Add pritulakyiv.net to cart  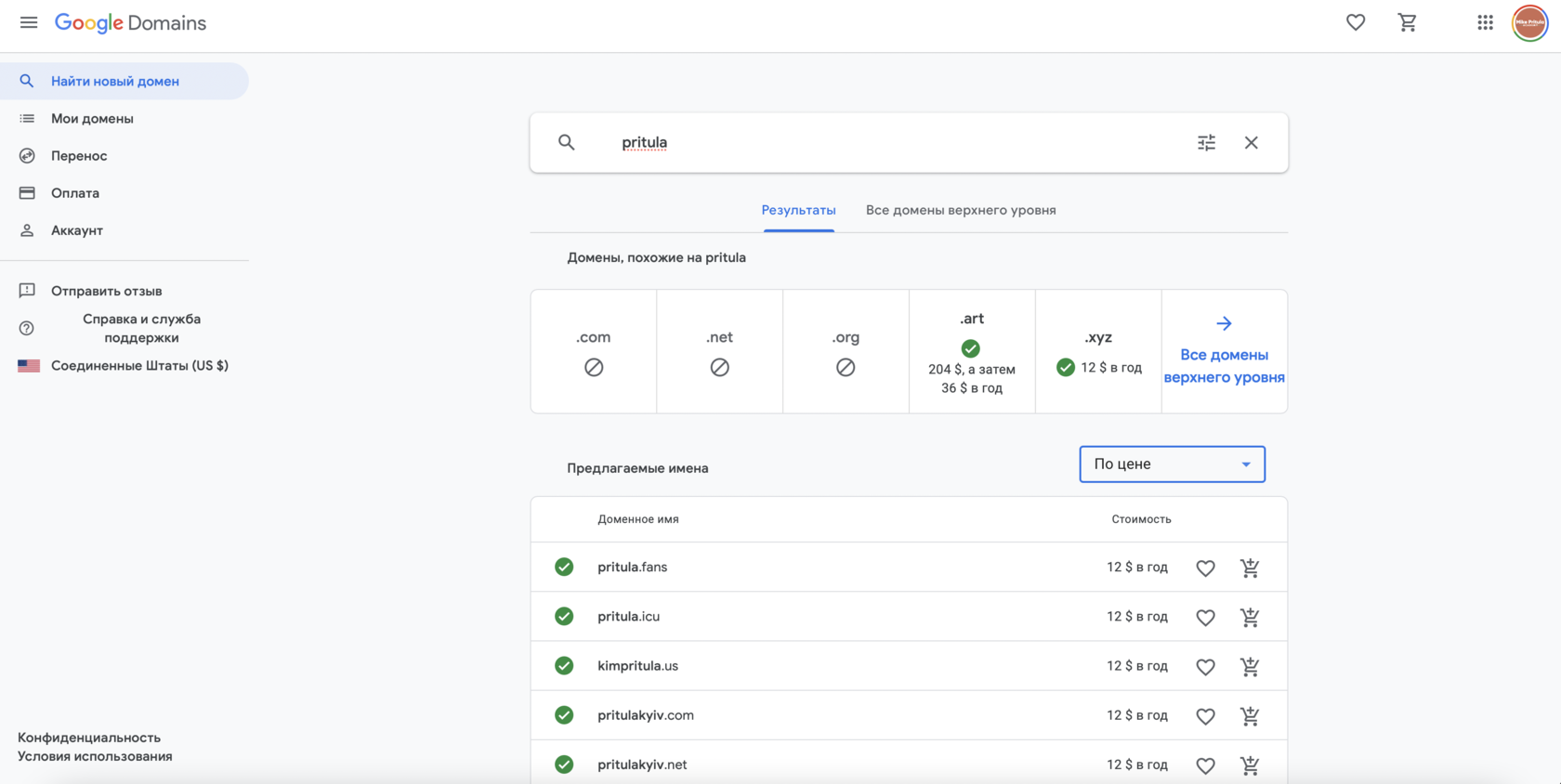[x=1250, y=765]
